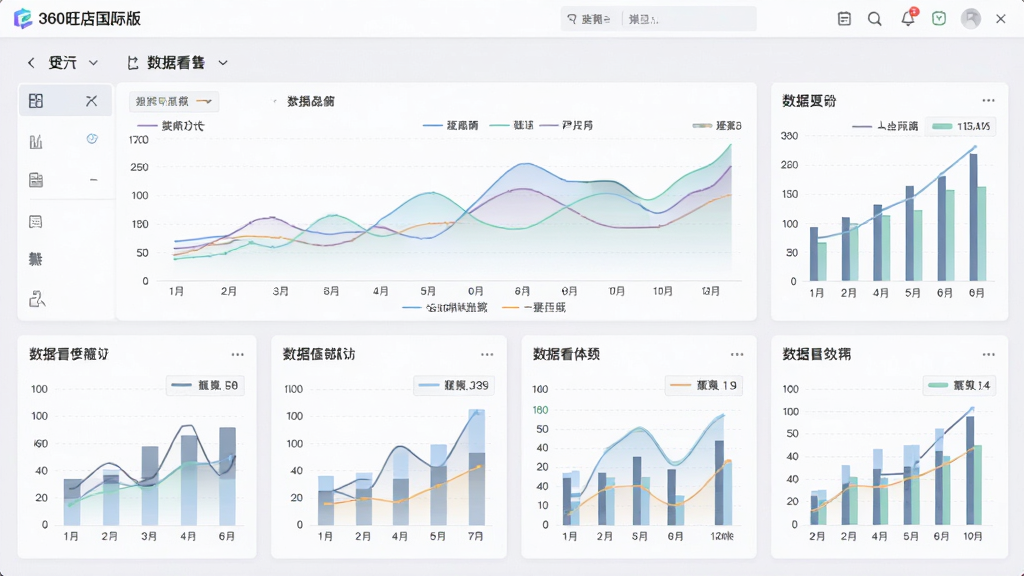Open more options on the second bottom card
Viewport: 1024px width, 576px height.
[x=487, y=355]
